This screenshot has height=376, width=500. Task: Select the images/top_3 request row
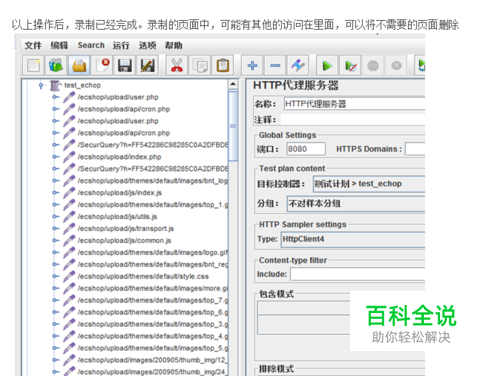pyautogui.click(x=153, y=324)
